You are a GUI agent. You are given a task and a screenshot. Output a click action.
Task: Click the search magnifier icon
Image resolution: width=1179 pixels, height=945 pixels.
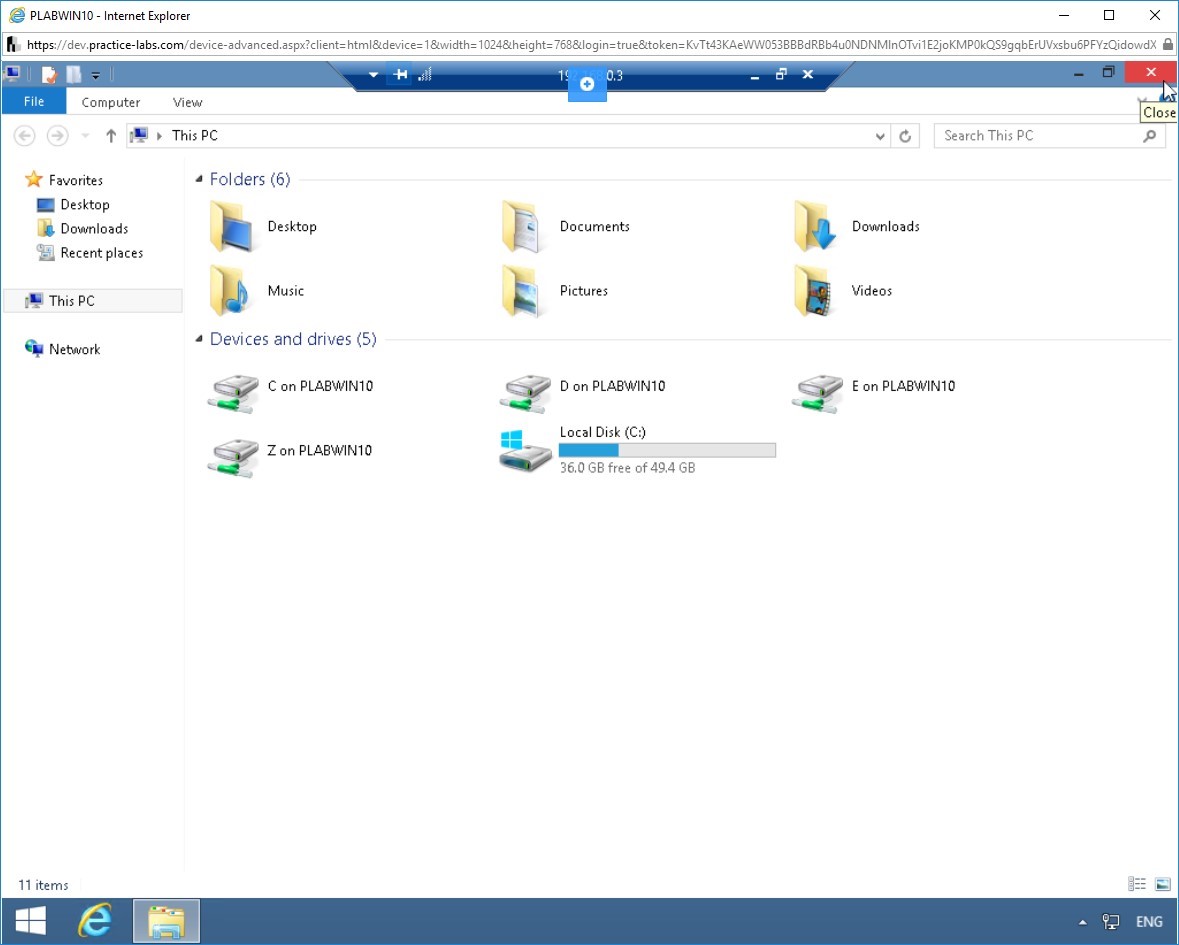[1150, 135]
